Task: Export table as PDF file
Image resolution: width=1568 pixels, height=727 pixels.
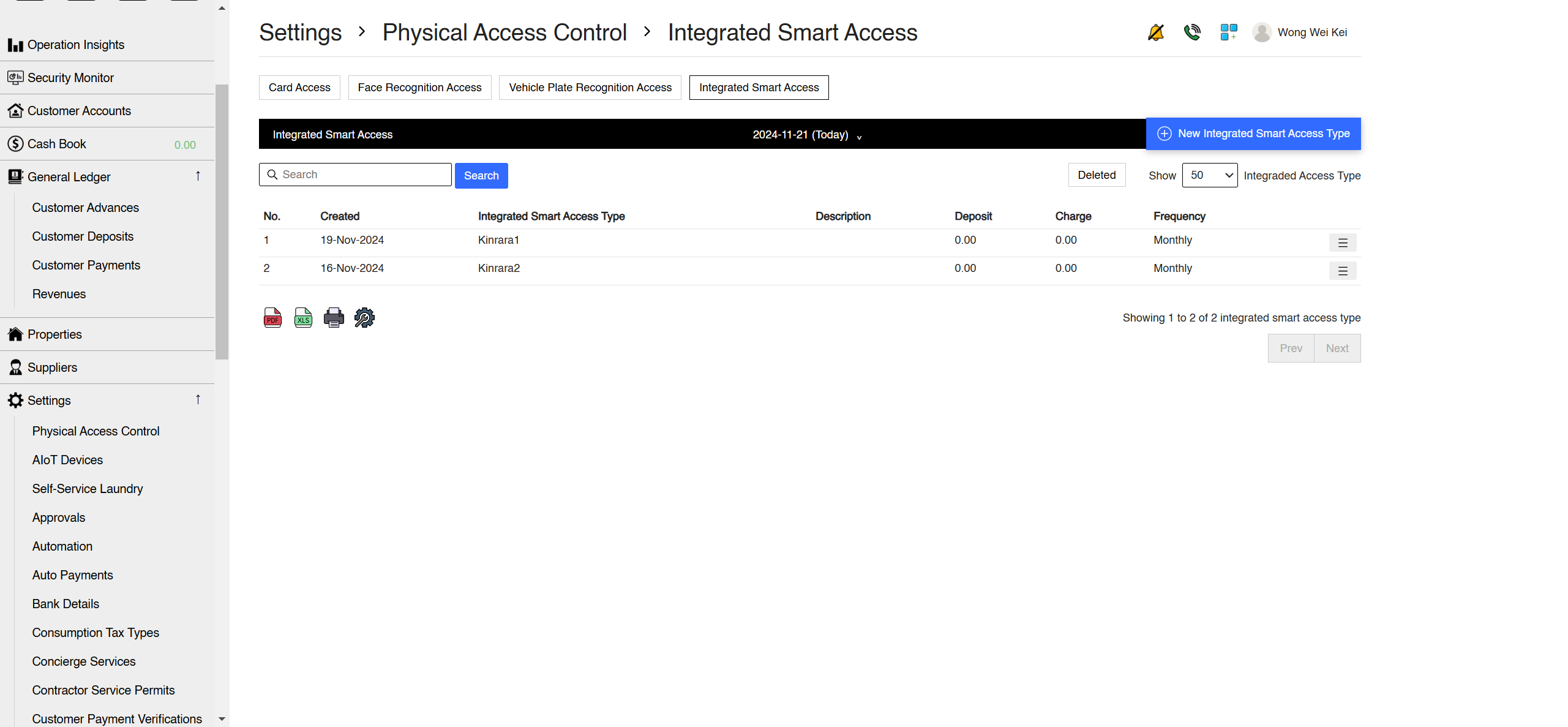Action: (x=272, y=317)
